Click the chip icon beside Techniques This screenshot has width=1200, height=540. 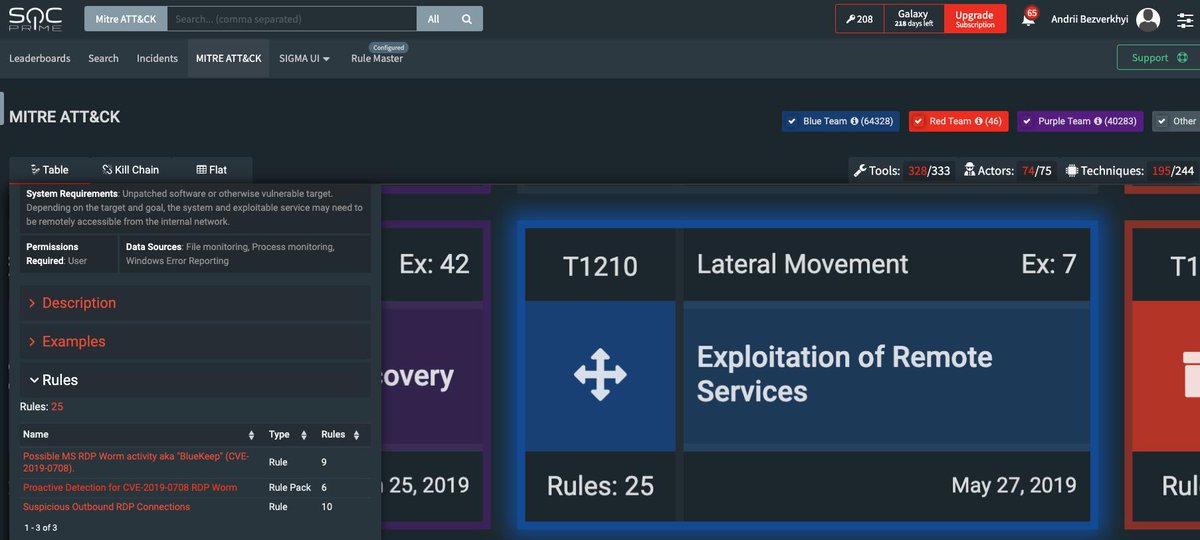click(1072, 171)
